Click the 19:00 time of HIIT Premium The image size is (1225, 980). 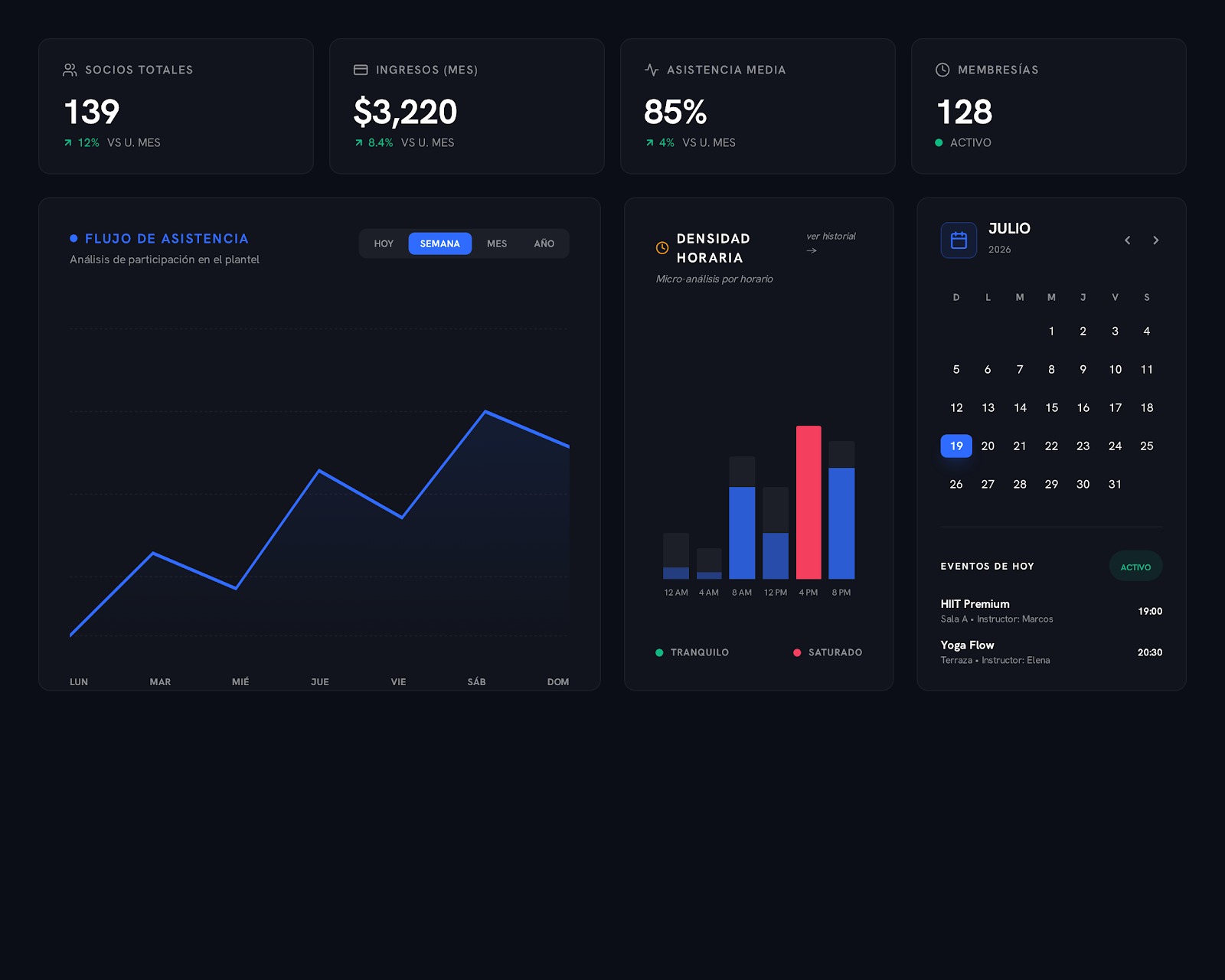[1150, 611]
